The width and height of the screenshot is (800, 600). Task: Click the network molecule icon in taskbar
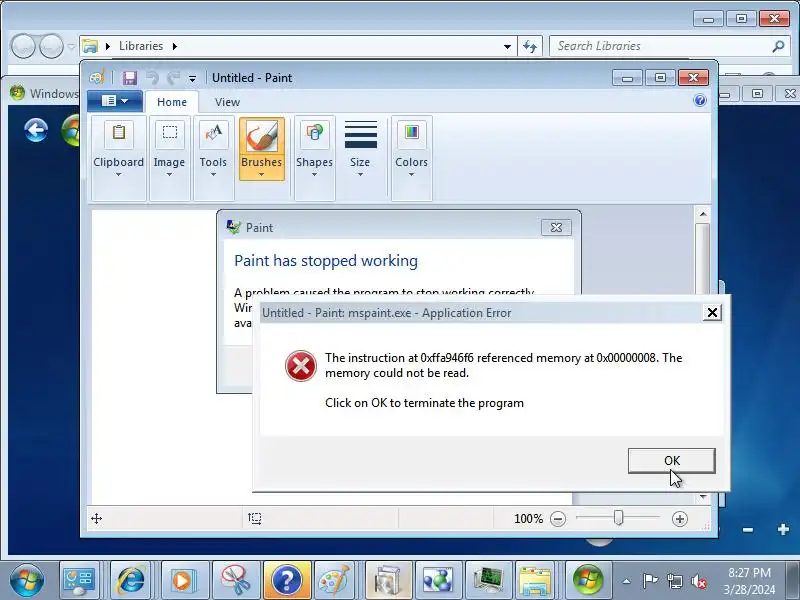[438, 580]
